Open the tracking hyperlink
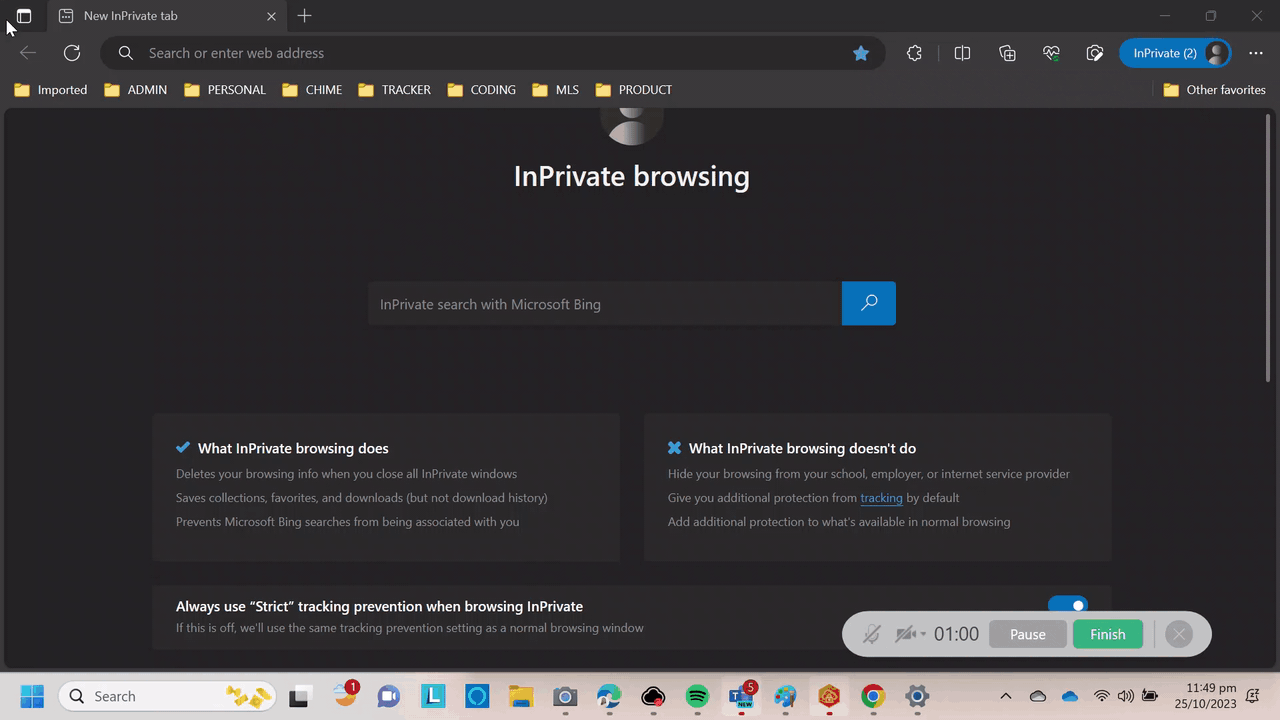 pos(881,497)
